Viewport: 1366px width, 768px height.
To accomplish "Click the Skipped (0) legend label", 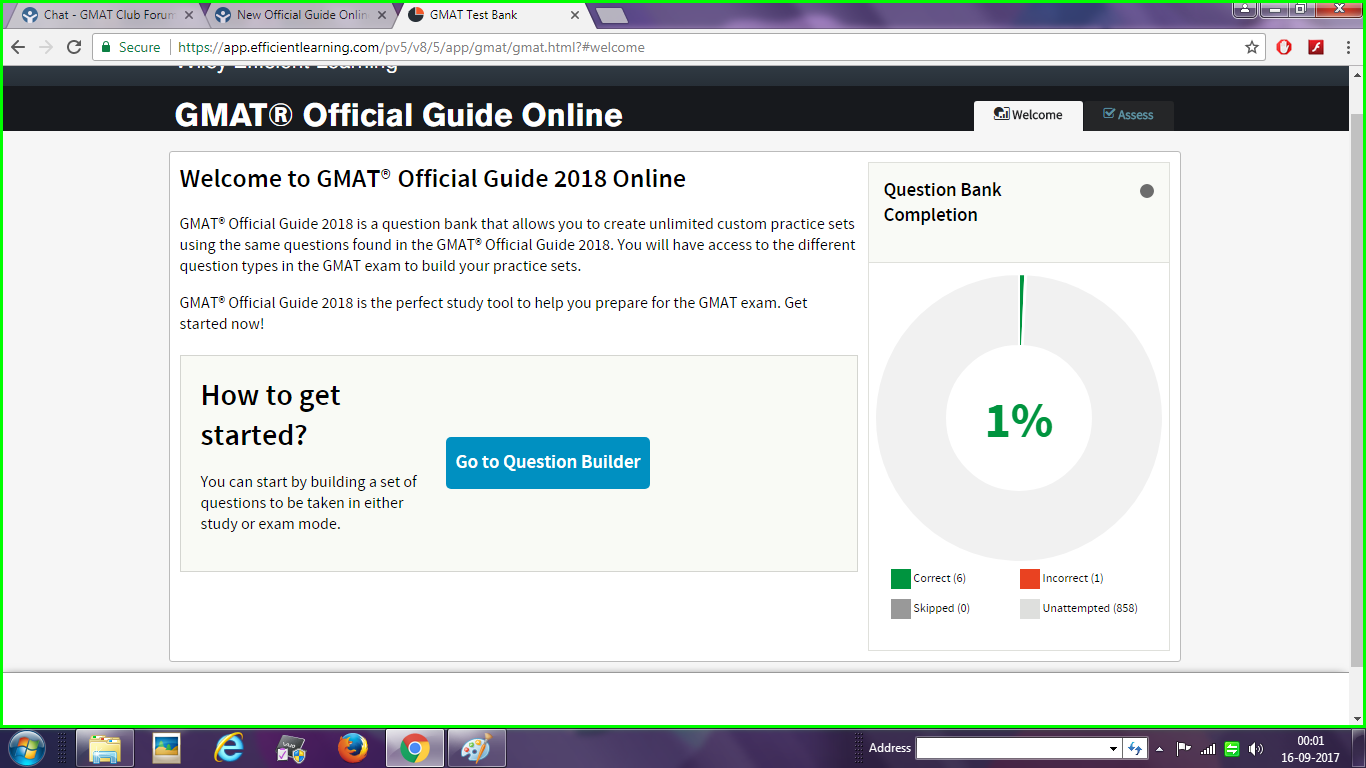I will coord(941,608).
